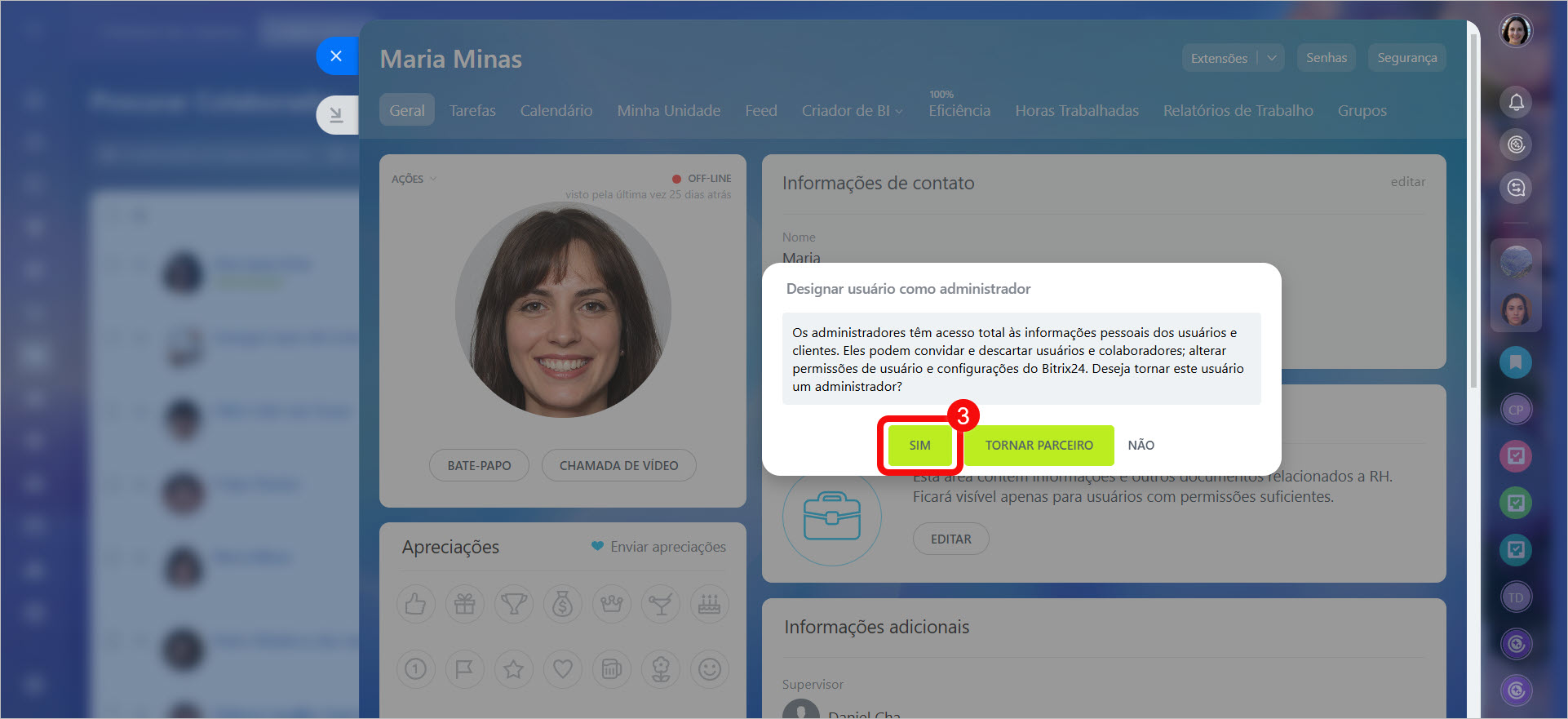
Task: Decline by clicking NÃO
Action: click(1141, 446)
